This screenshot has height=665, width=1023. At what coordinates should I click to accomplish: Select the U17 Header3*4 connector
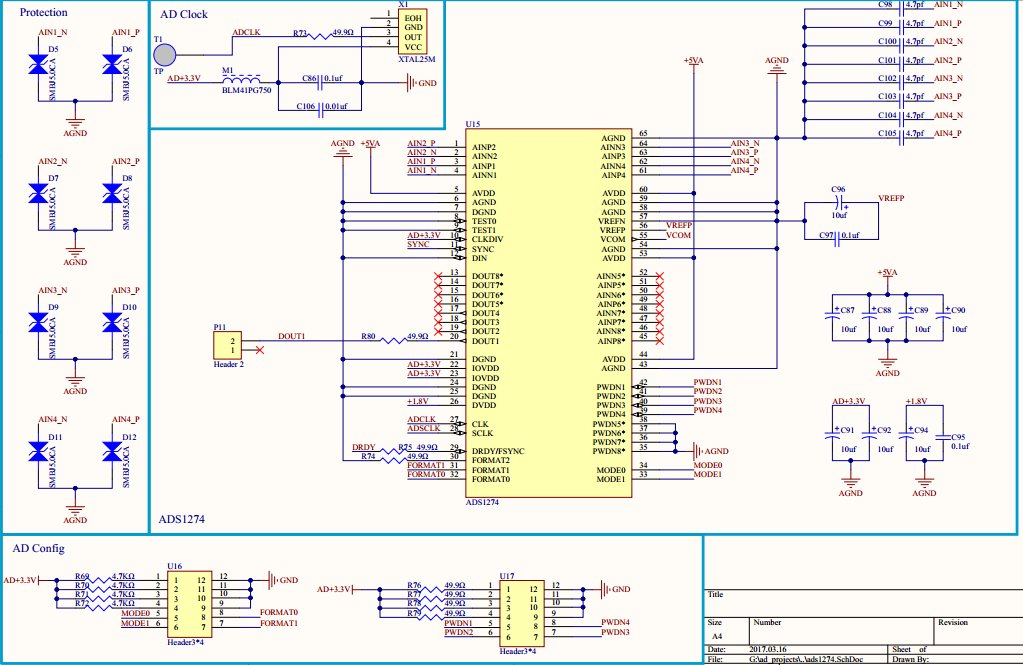coord(522,613)
